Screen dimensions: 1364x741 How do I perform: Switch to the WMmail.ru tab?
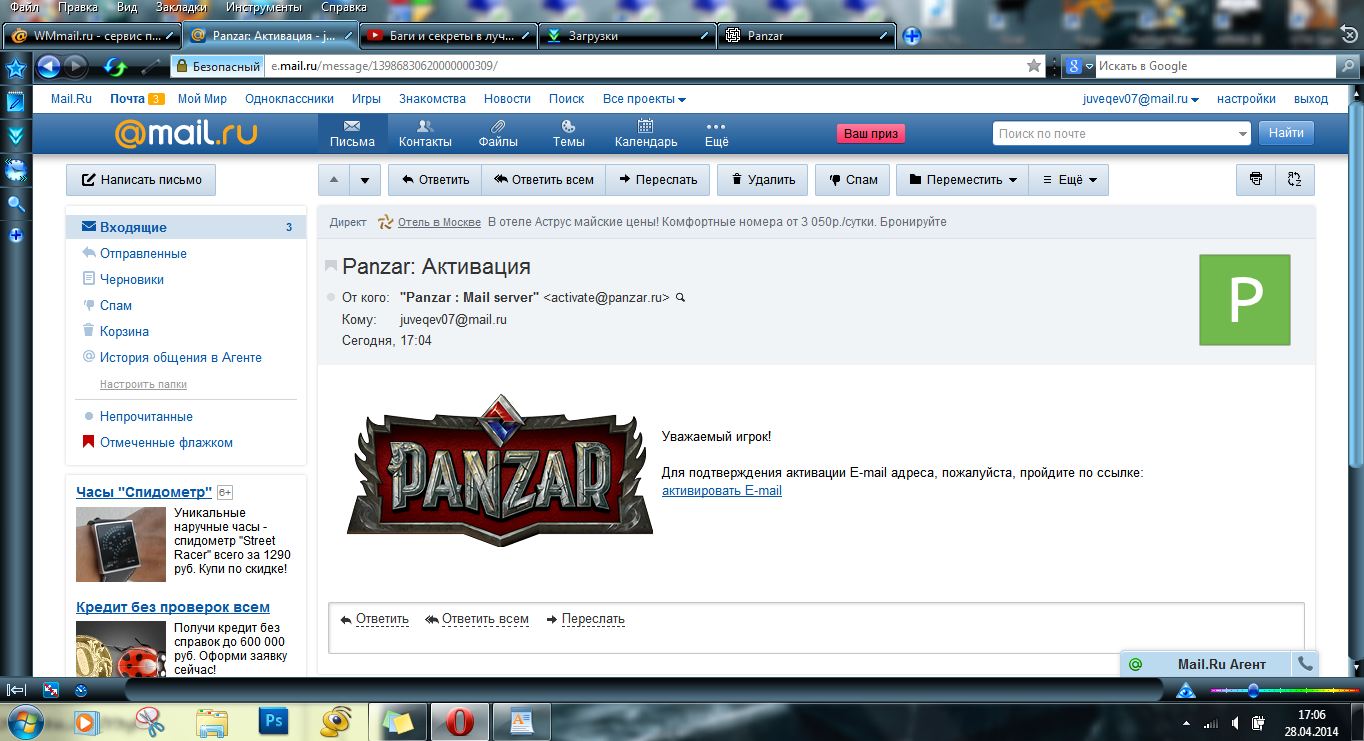coord(93,36)
